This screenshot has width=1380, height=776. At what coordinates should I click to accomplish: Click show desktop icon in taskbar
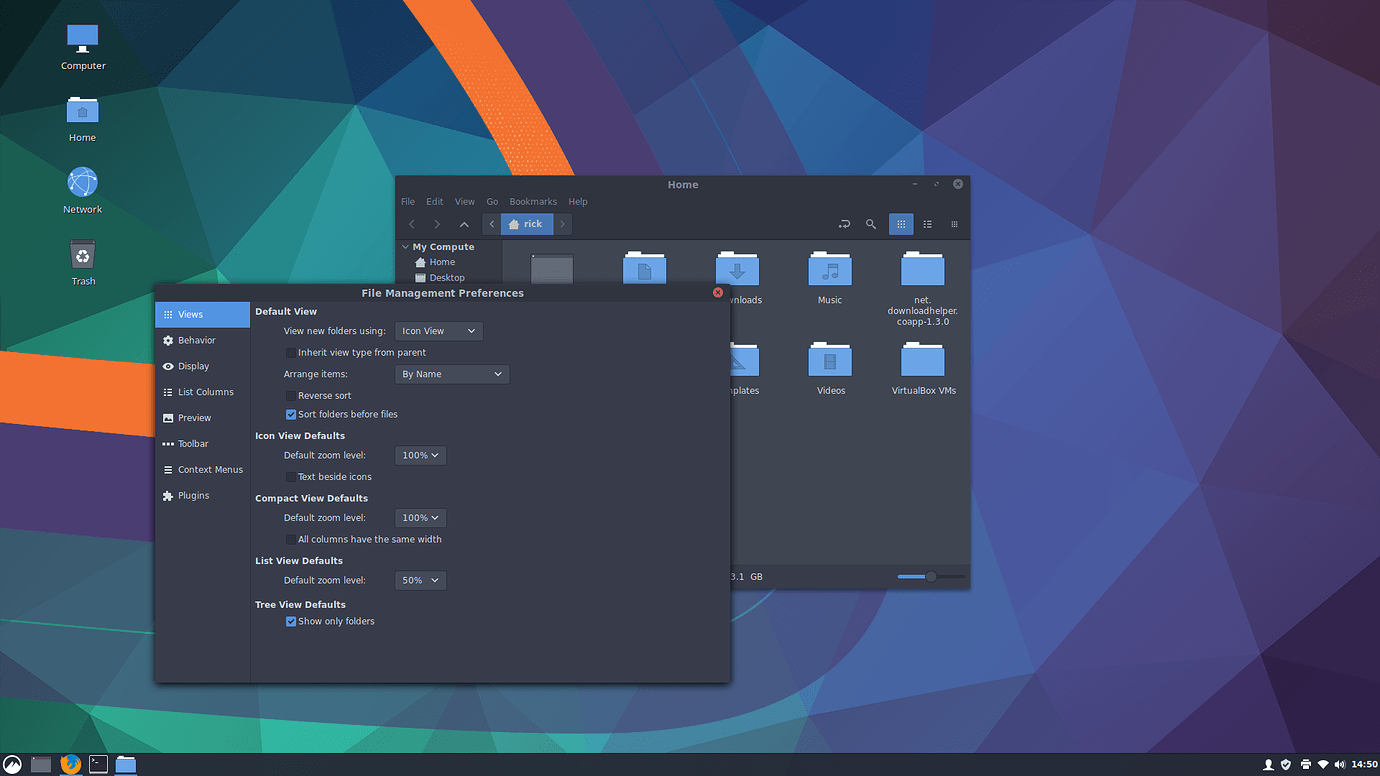point(41,764)
